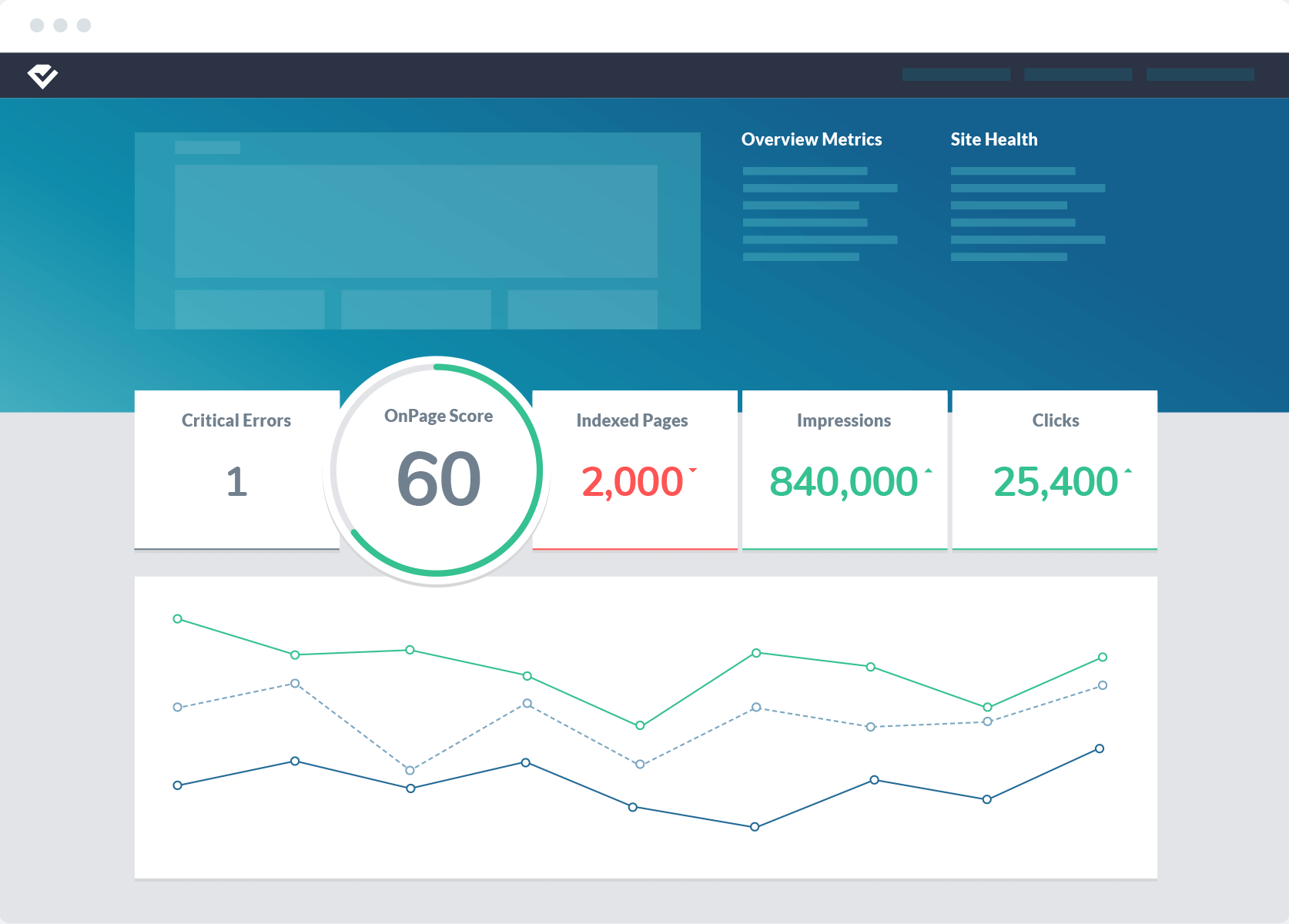Click the 2,000 indexed pages value
The height and width of the screenshot is (924, 1289).
pos(632,482)
